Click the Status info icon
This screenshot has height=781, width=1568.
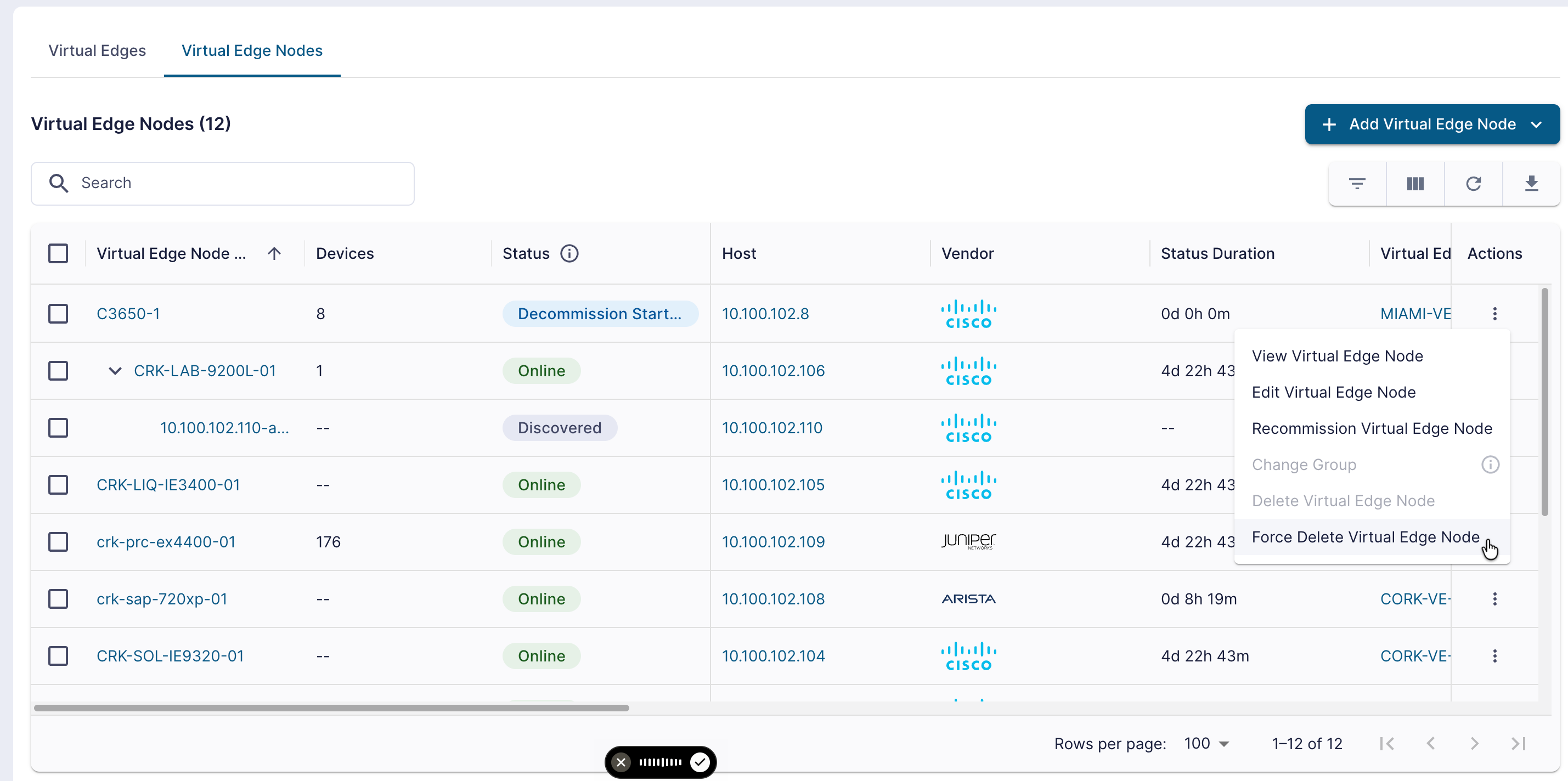tap(569, 253)
